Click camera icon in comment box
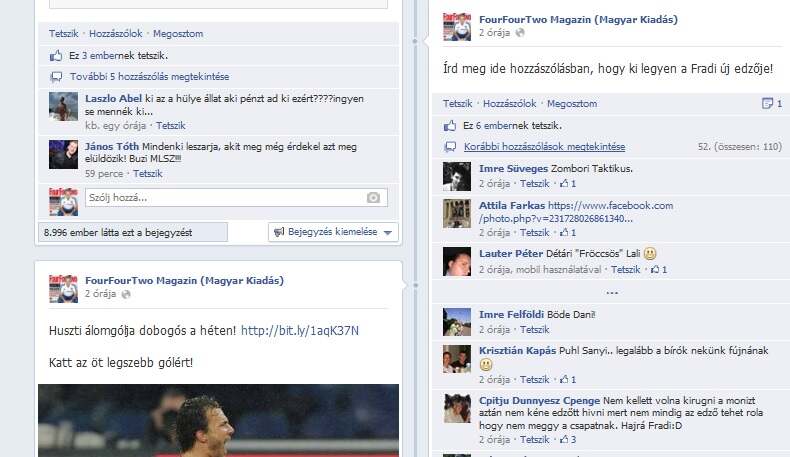Viewport: 790px width, 457px height. (373, 198)
